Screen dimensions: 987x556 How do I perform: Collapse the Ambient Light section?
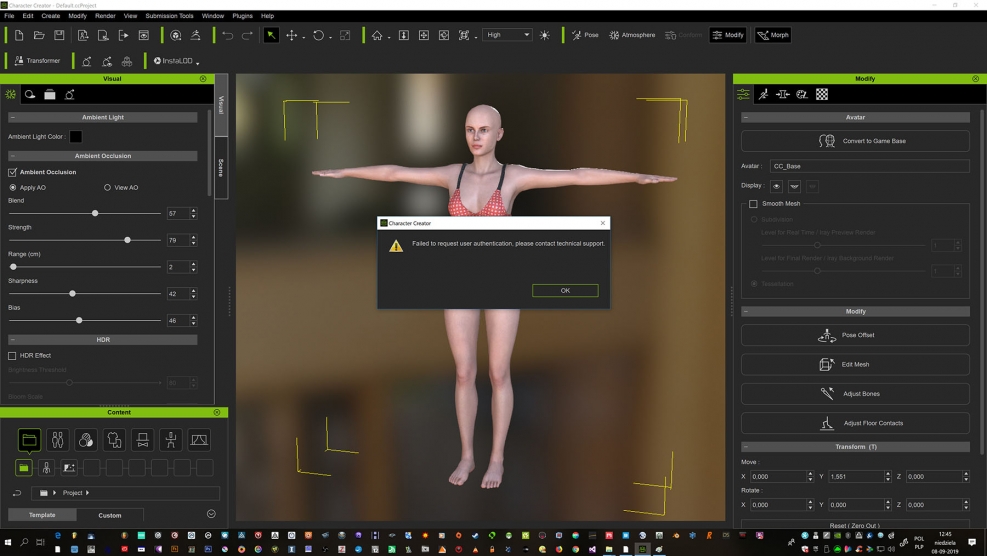[x=12, y=117]
